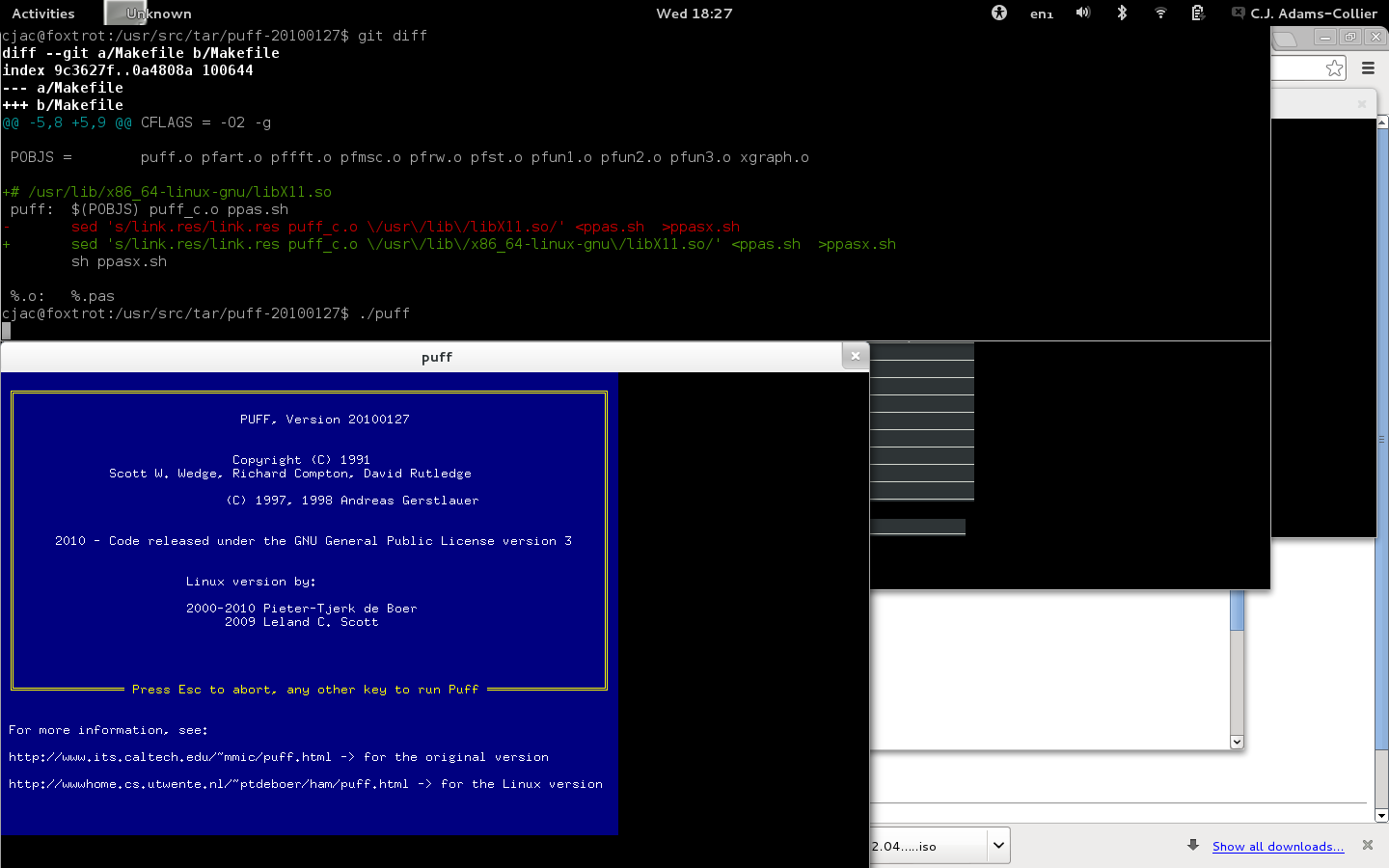
Task: Click 'For more information, see:' text
Action: [x=108, y=729]
